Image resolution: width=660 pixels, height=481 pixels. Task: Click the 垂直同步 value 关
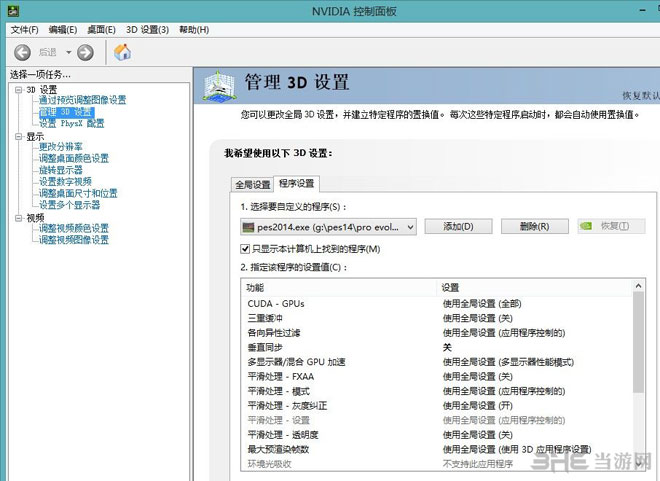pyautogui.click(x=447, y=348)
